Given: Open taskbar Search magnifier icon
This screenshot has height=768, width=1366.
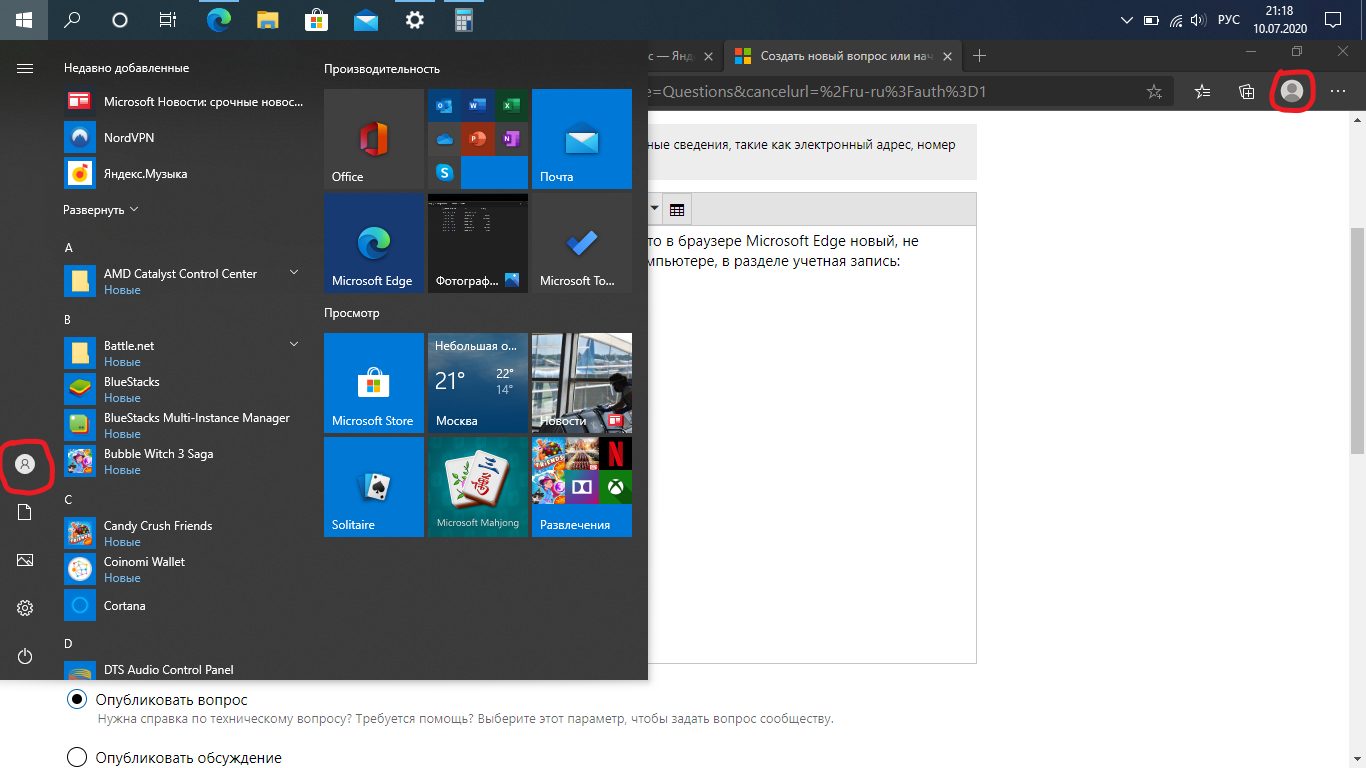Looking at the screenshot, I should (x=72, y=20).
